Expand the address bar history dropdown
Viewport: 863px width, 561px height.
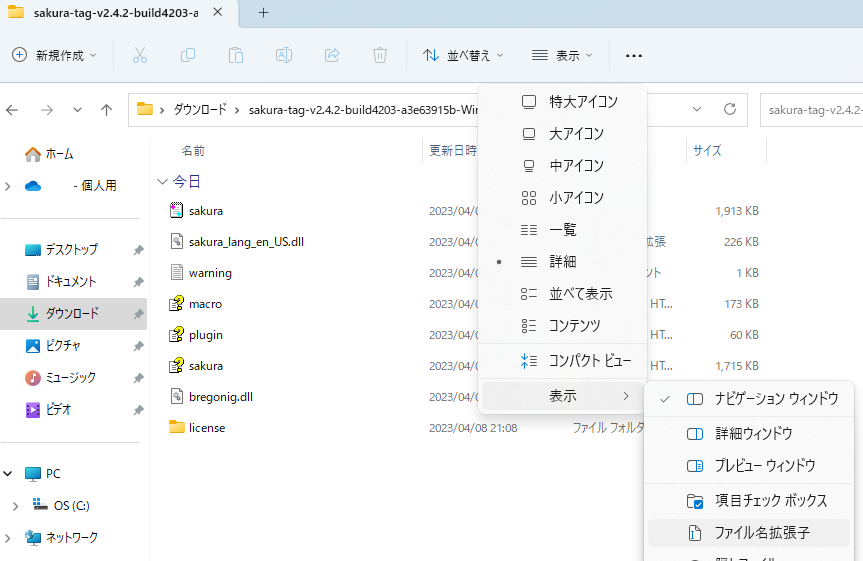[x=697, y=110]
